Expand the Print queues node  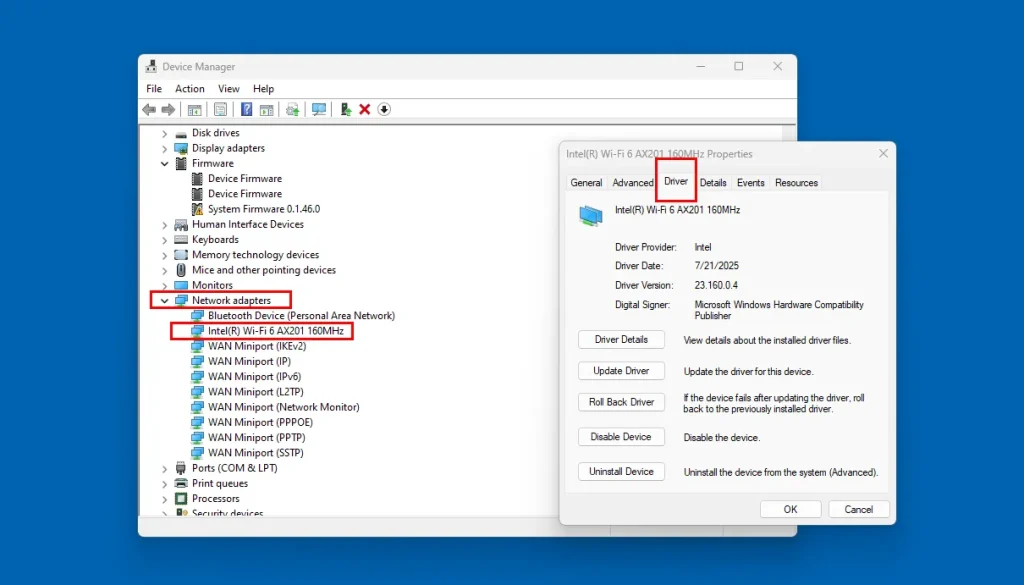tap(165, 484)
